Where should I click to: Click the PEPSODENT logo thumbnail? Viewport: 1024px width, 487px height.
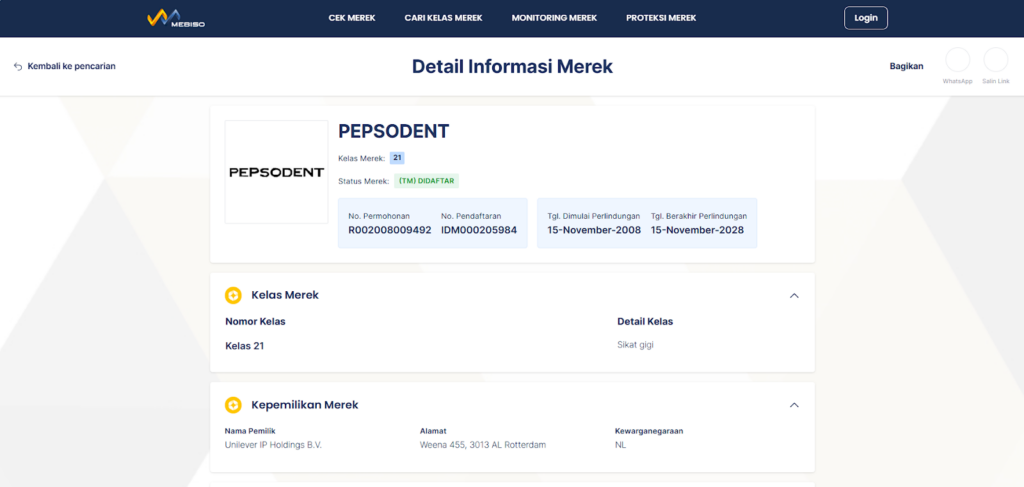276,172
